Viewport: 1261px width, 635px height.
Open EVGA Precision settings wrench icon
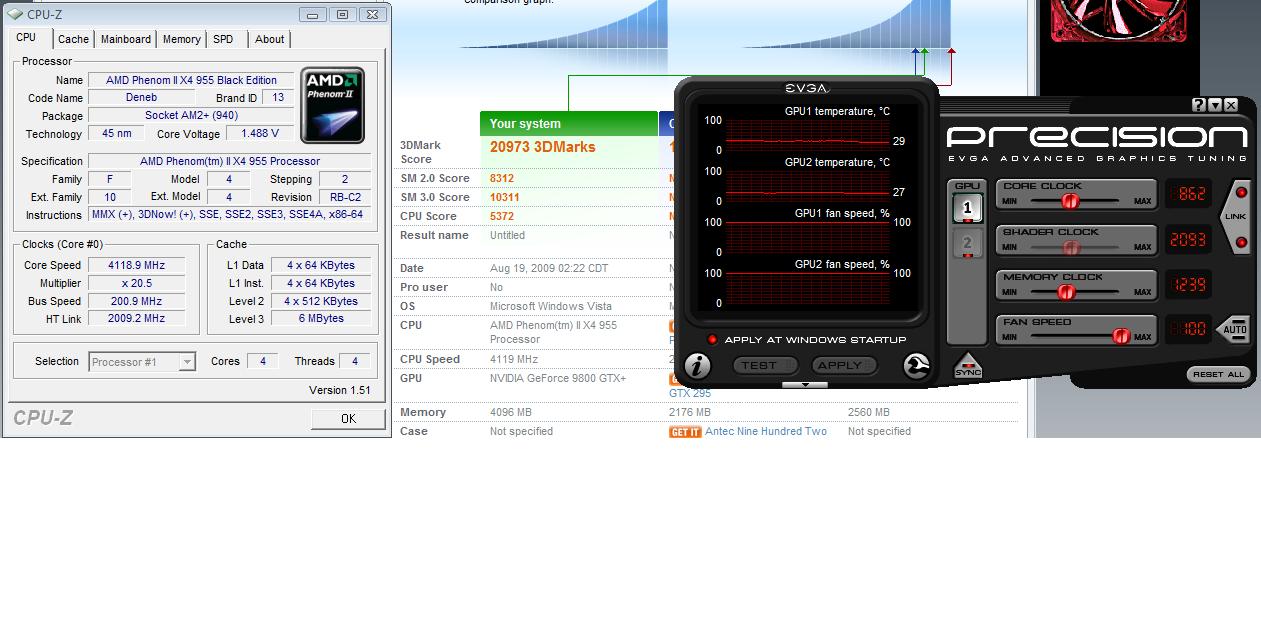point(916,366)
